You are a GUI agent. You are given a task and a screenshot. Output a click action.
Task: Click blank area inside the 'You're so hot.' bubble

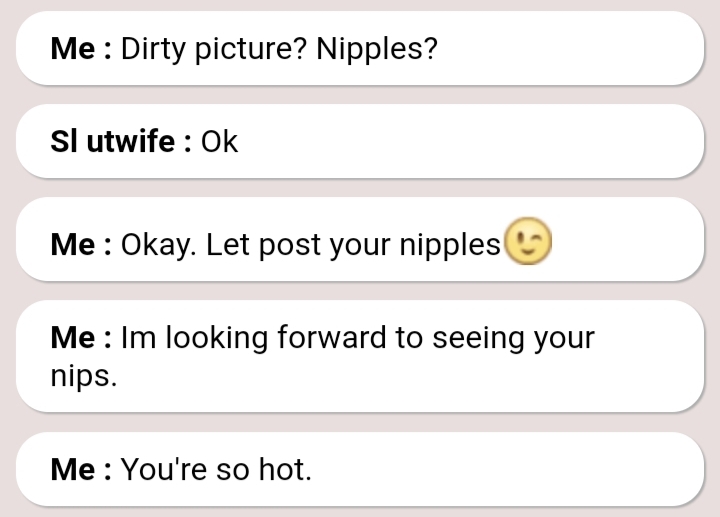click(500, 469)
